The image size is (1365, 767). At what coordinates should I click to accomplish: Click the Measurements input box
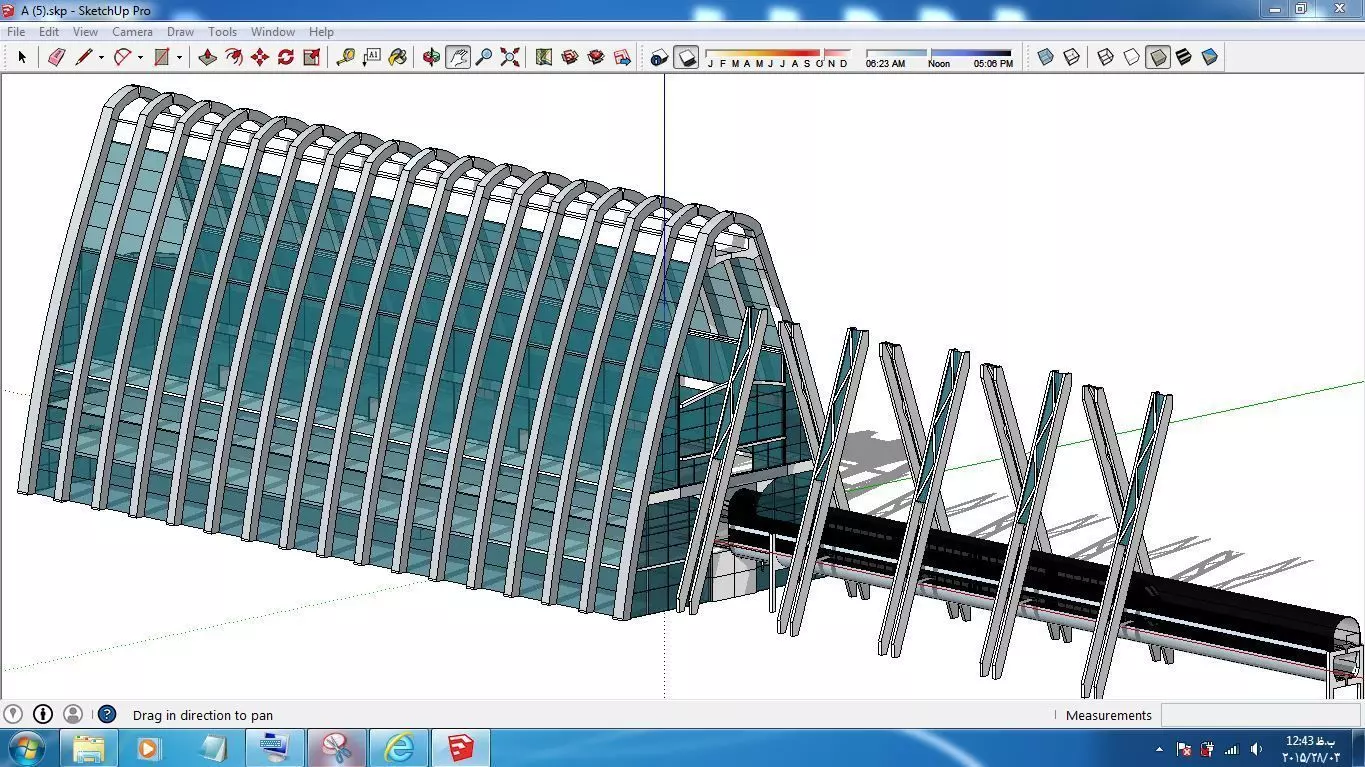pyautogui.click(x=1260, y=715)
